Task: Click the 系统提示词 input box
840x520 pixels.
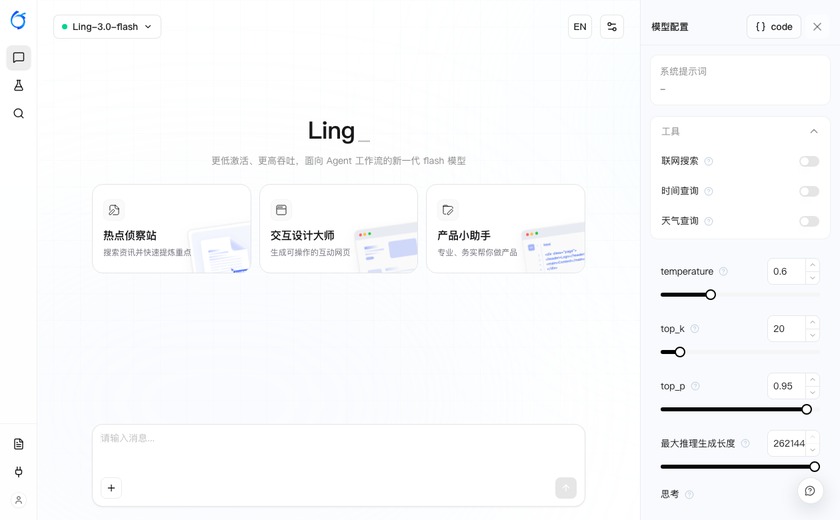Action: pyautogui.click(x=740, y=80)
